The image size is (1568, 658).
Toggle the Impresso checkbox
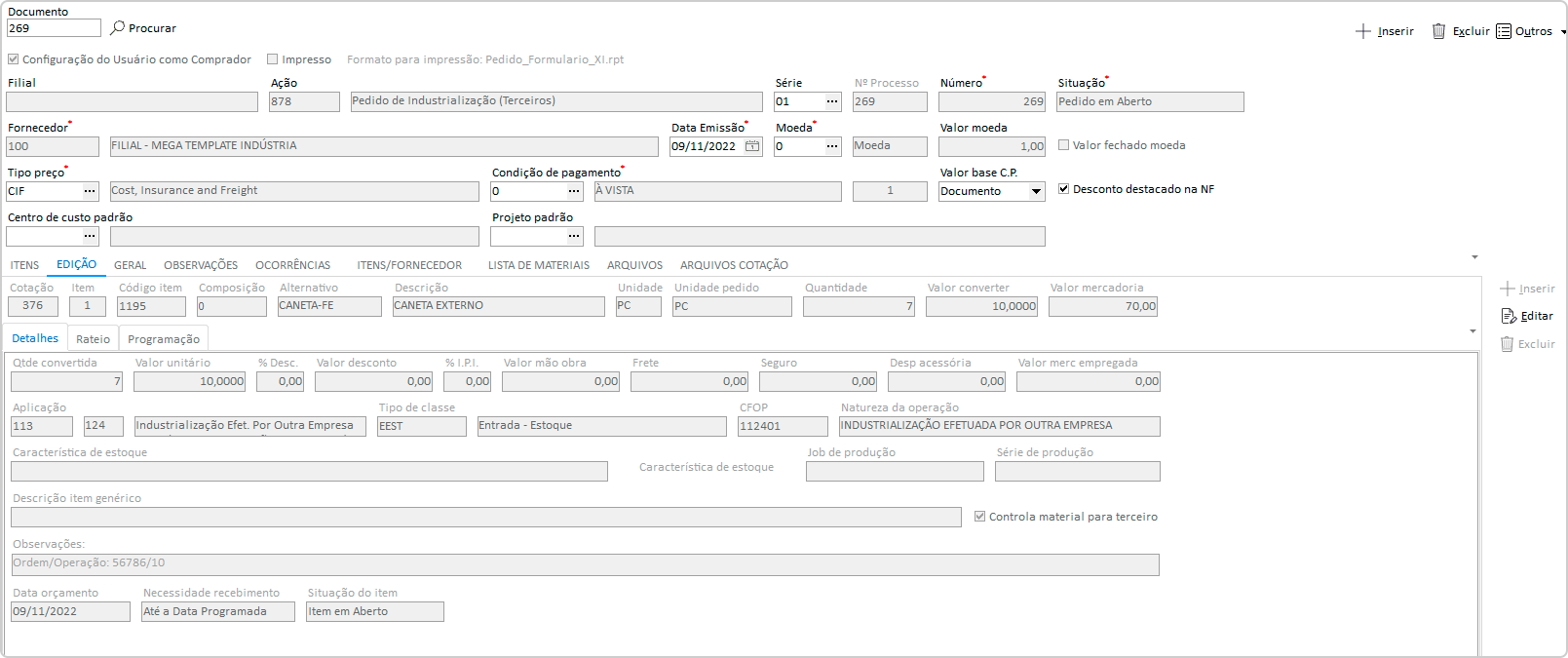(x=273, y=59)
